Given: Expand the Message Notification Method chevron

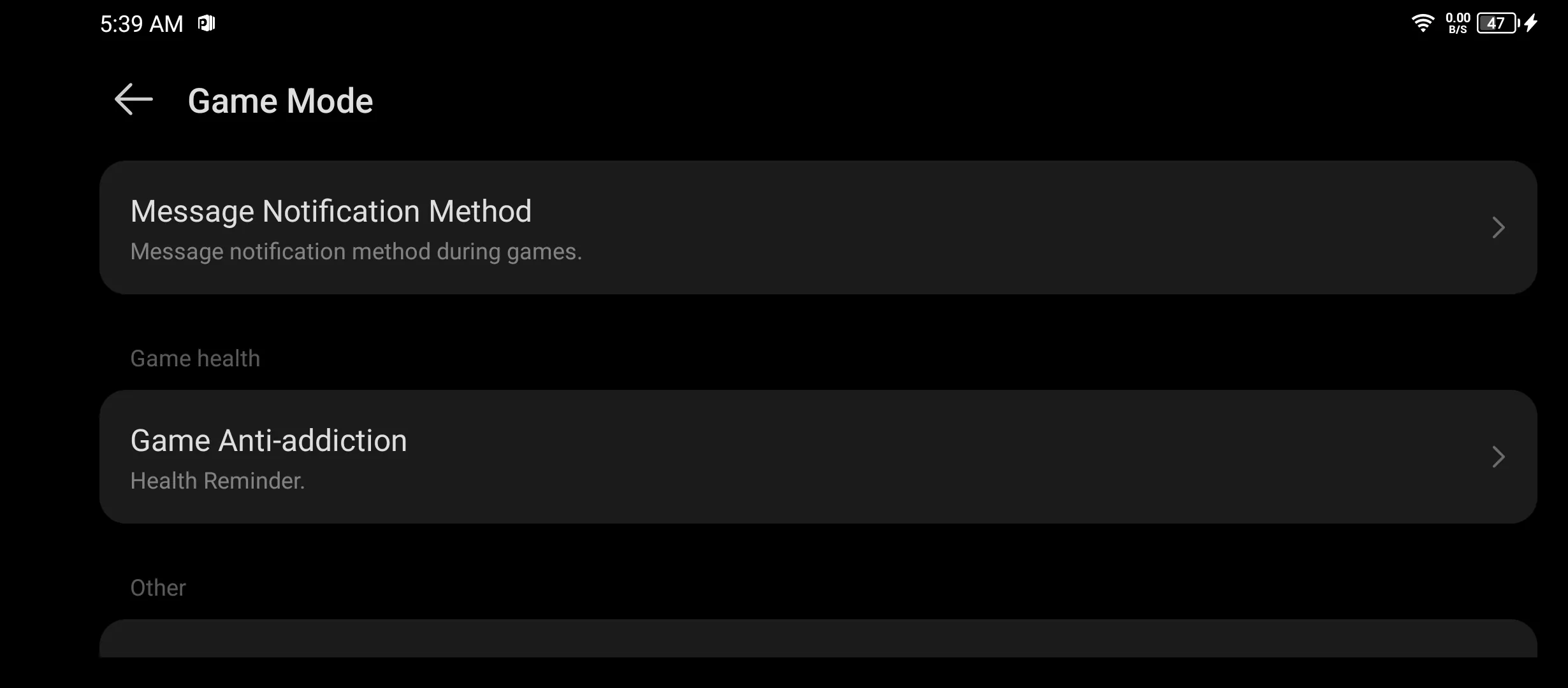Looking at the screenshot, I should (x=1499, y=227).
